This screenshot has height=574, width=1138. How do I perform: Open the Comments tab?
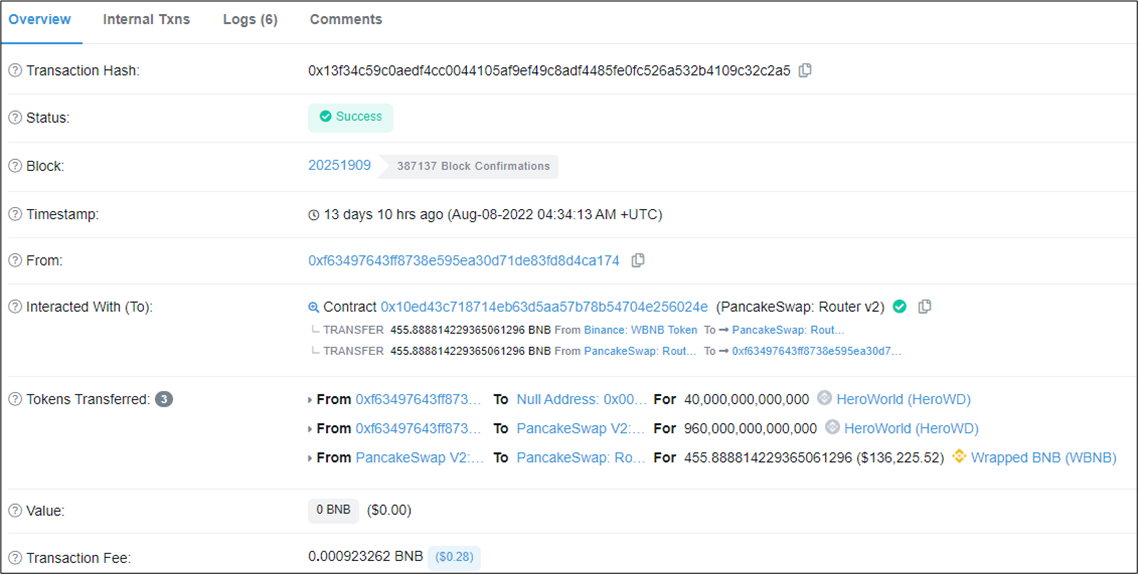point(346,20)
